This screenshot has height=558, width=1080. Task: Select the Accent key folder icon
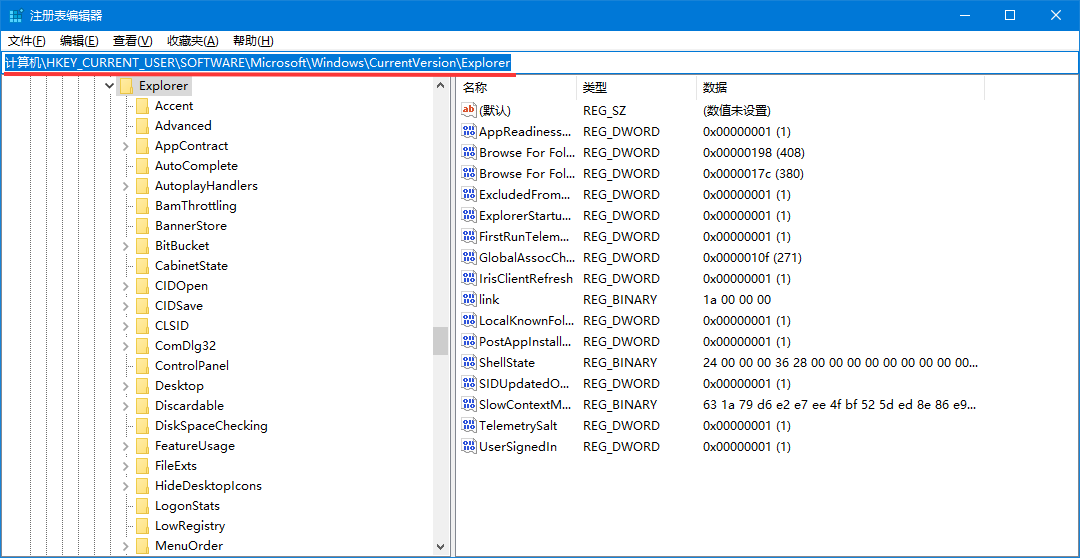tap(143, 106)
